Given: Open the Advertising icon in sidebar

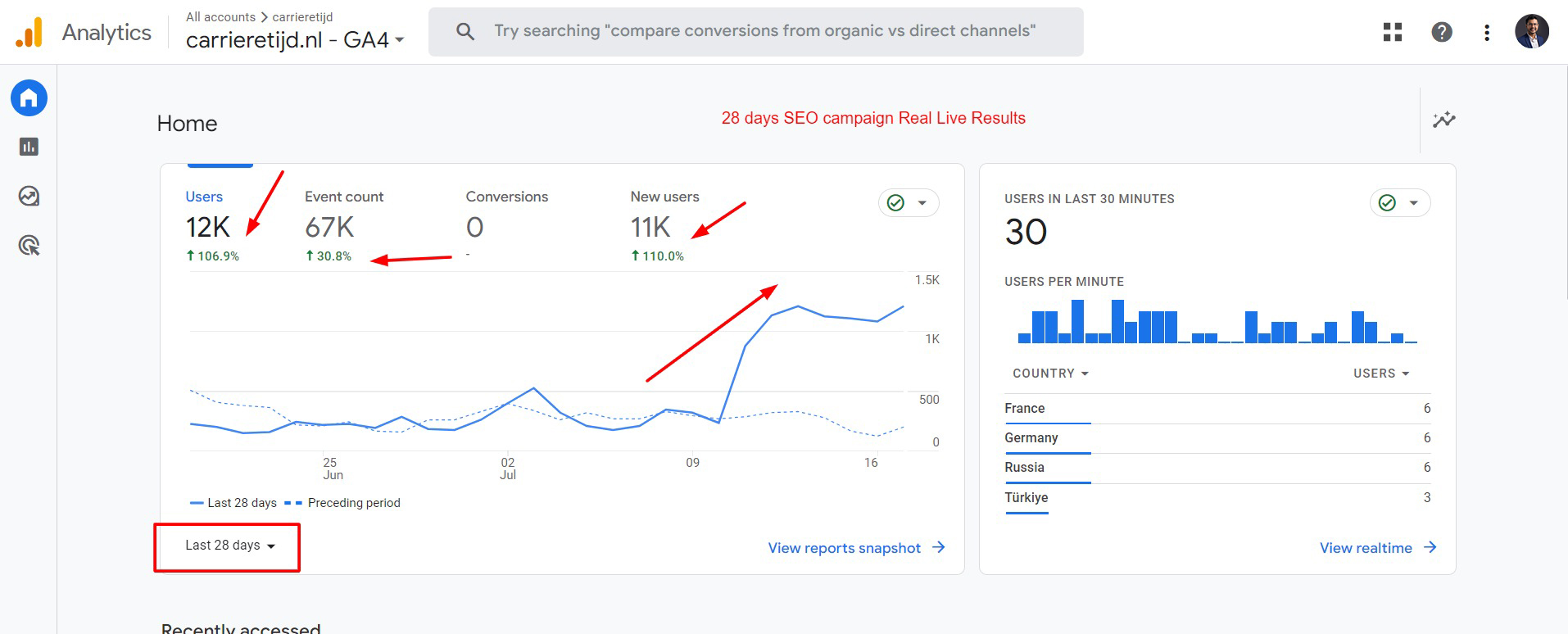Looking at the screenshot, I should [x=29, y=246].
